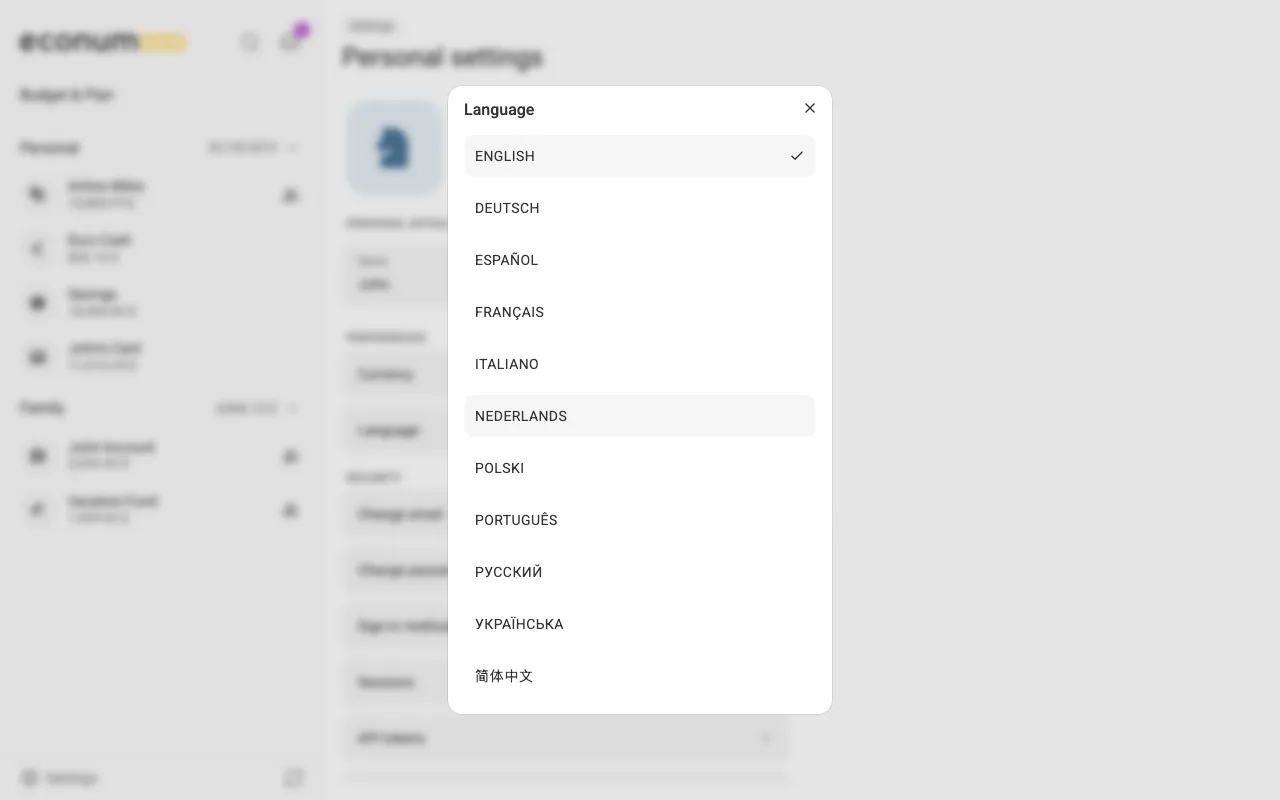
Task: Click the Language dialog title
Action: click(x=499, y=109)
